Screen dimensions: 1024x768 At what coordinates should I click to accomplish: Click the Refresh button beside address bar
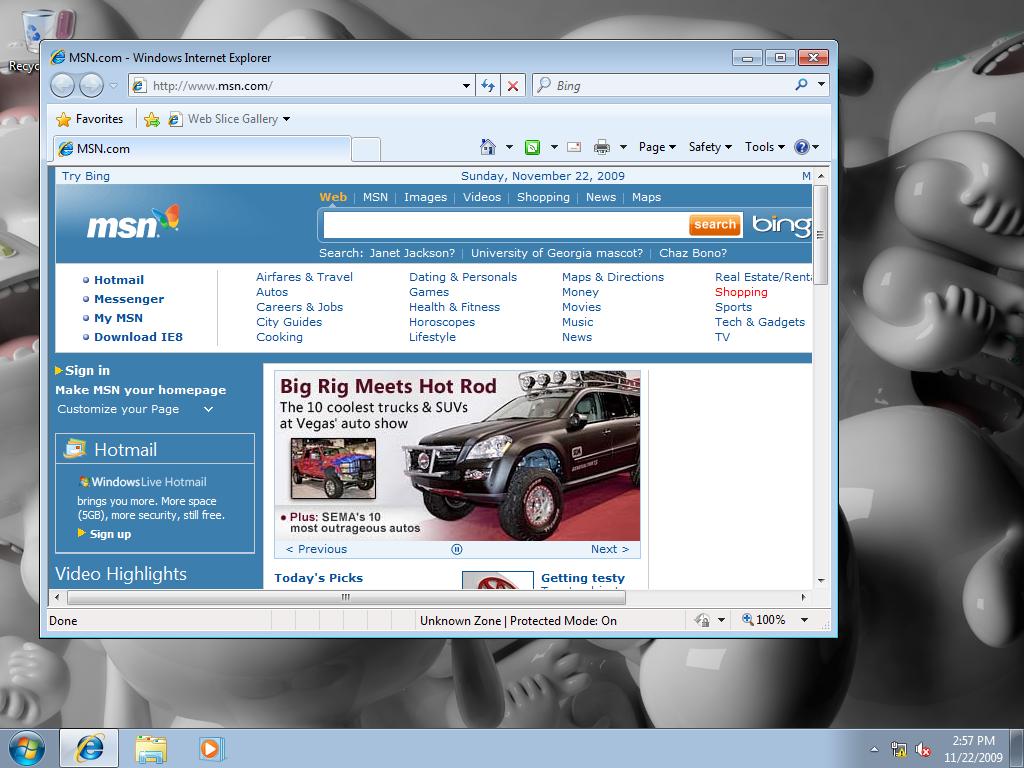click(488, 86)
